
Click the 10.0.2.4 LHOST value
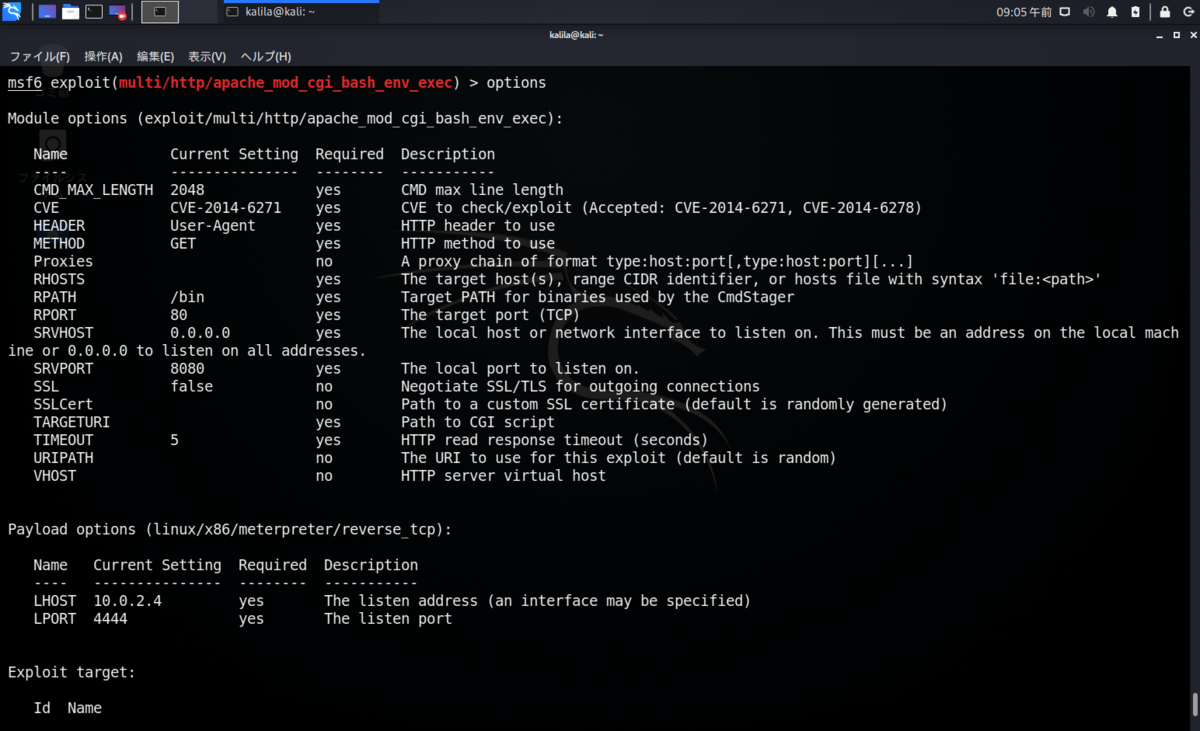point(127,601)
